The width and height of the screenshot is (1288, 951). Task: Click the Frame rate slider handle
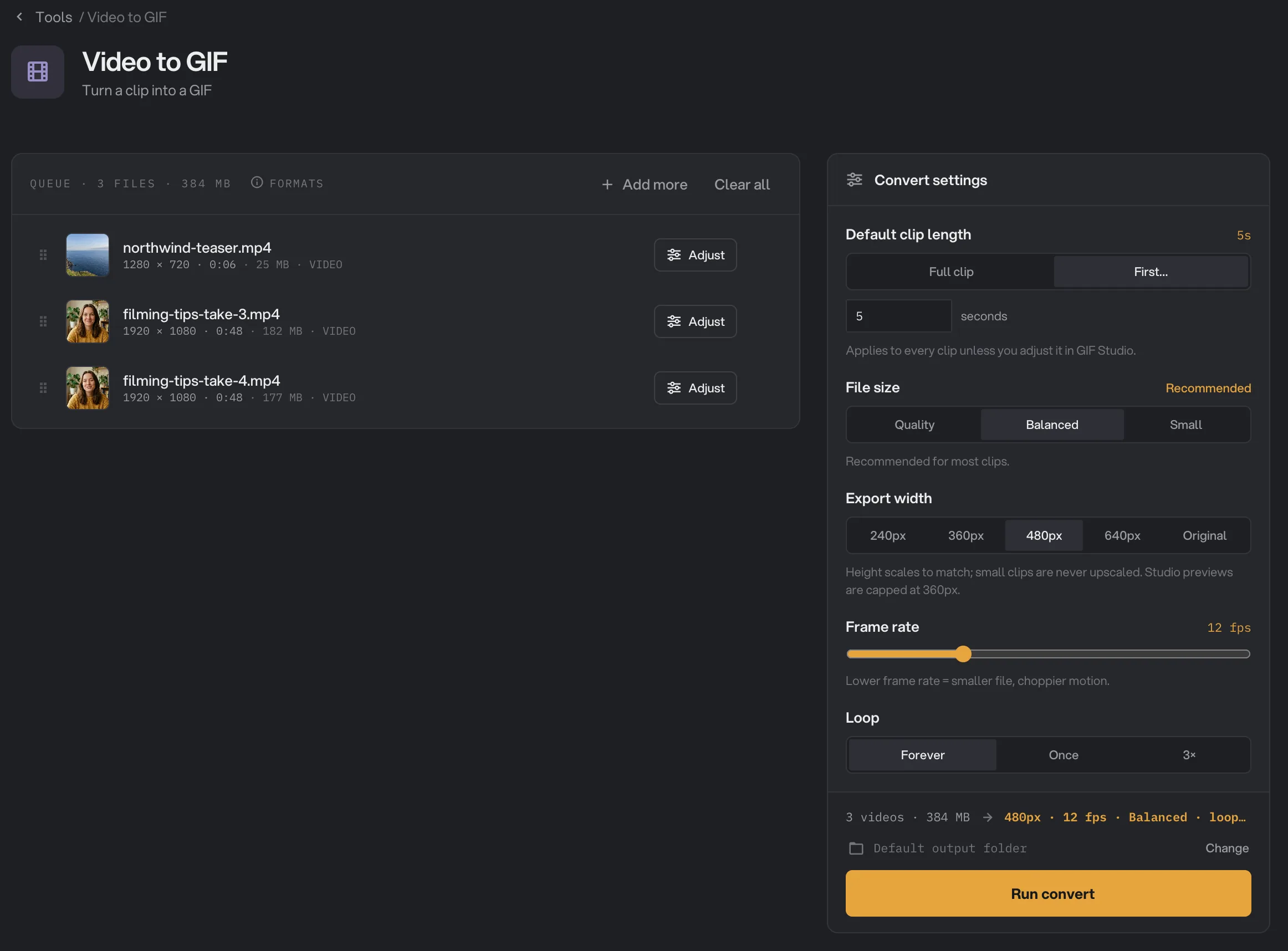[x=963, y=654]
